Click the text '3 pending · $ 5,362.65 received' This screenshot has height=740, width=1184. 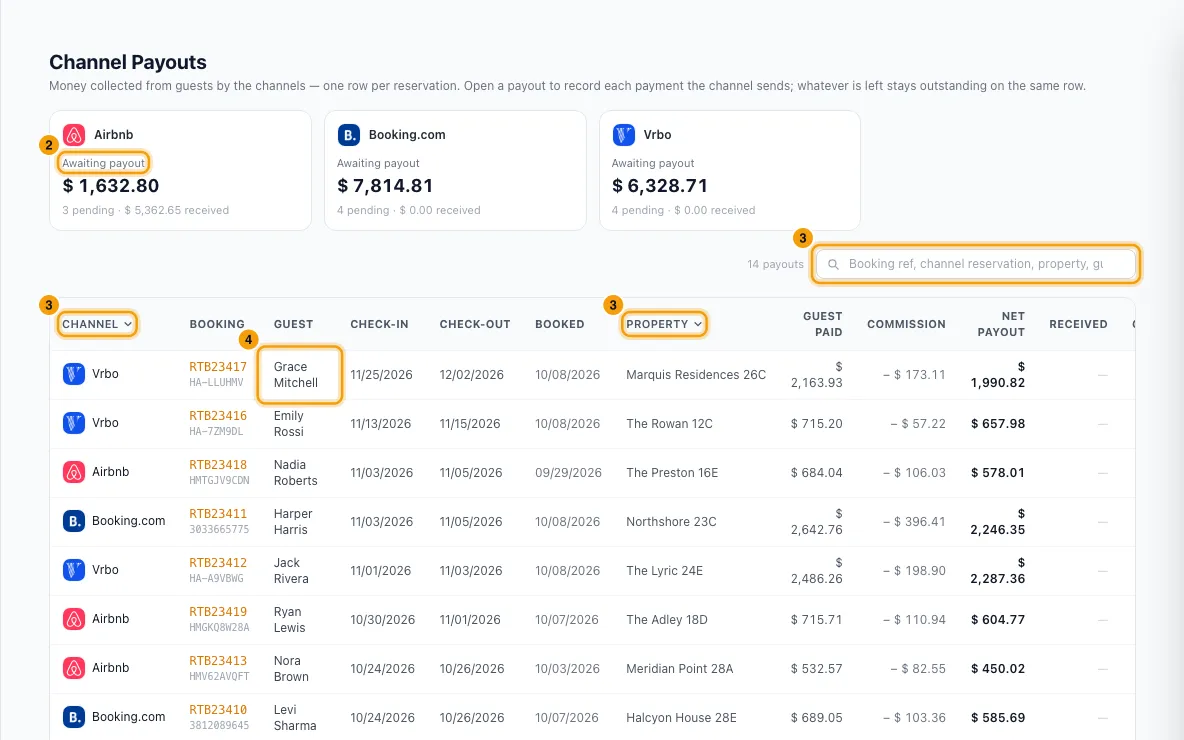tap(146, 211)
